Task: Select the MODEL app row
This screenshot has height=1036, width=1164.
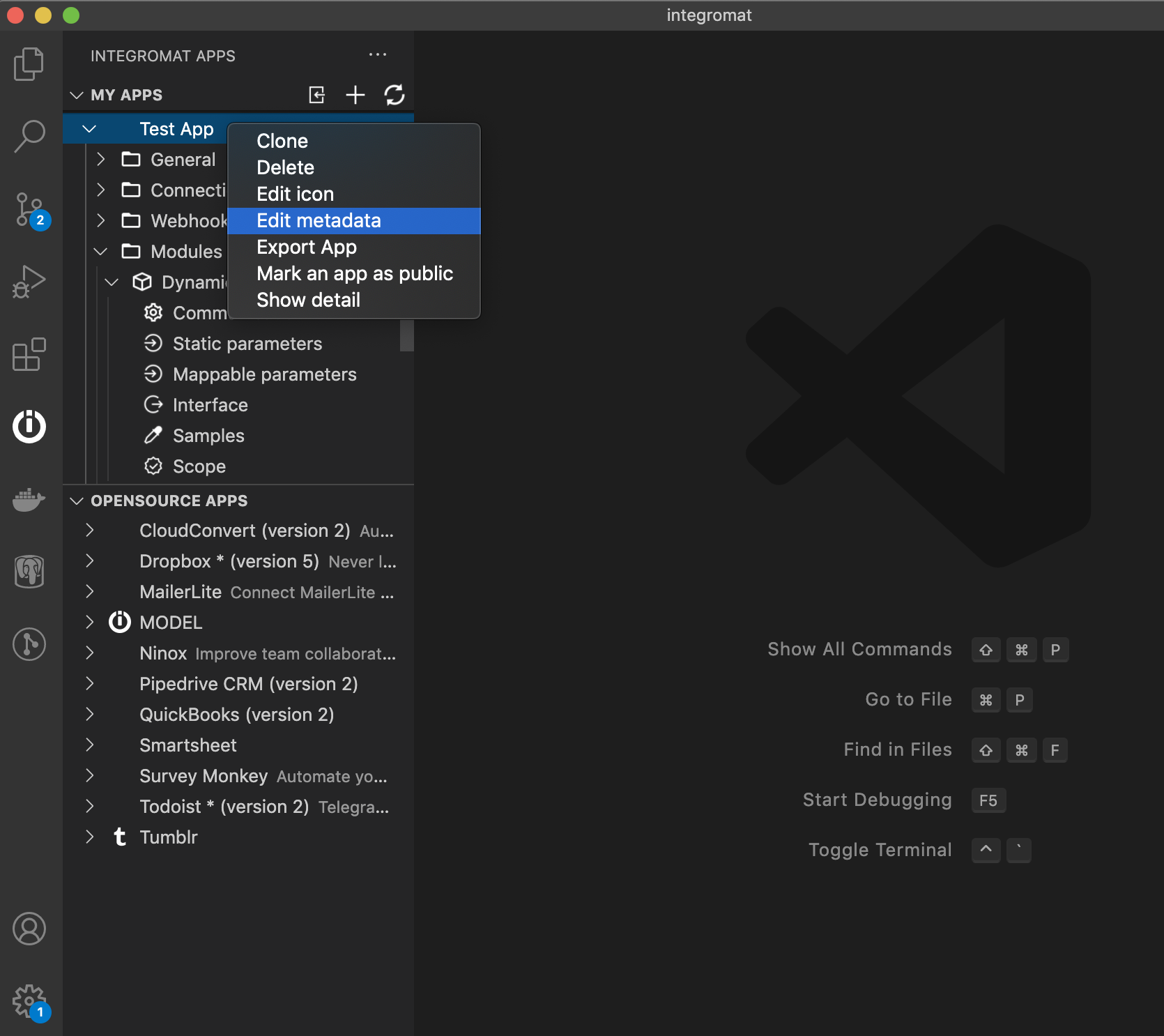Action: (238, 622)
